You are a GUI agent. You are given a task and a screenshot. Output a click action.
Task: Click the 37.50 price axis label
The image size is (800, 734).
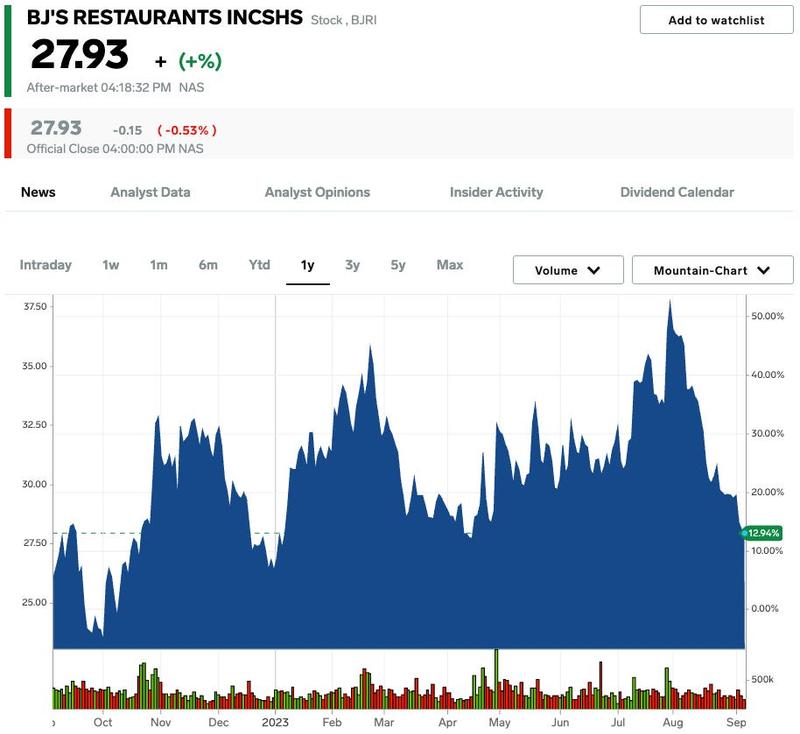click(35, 306)
